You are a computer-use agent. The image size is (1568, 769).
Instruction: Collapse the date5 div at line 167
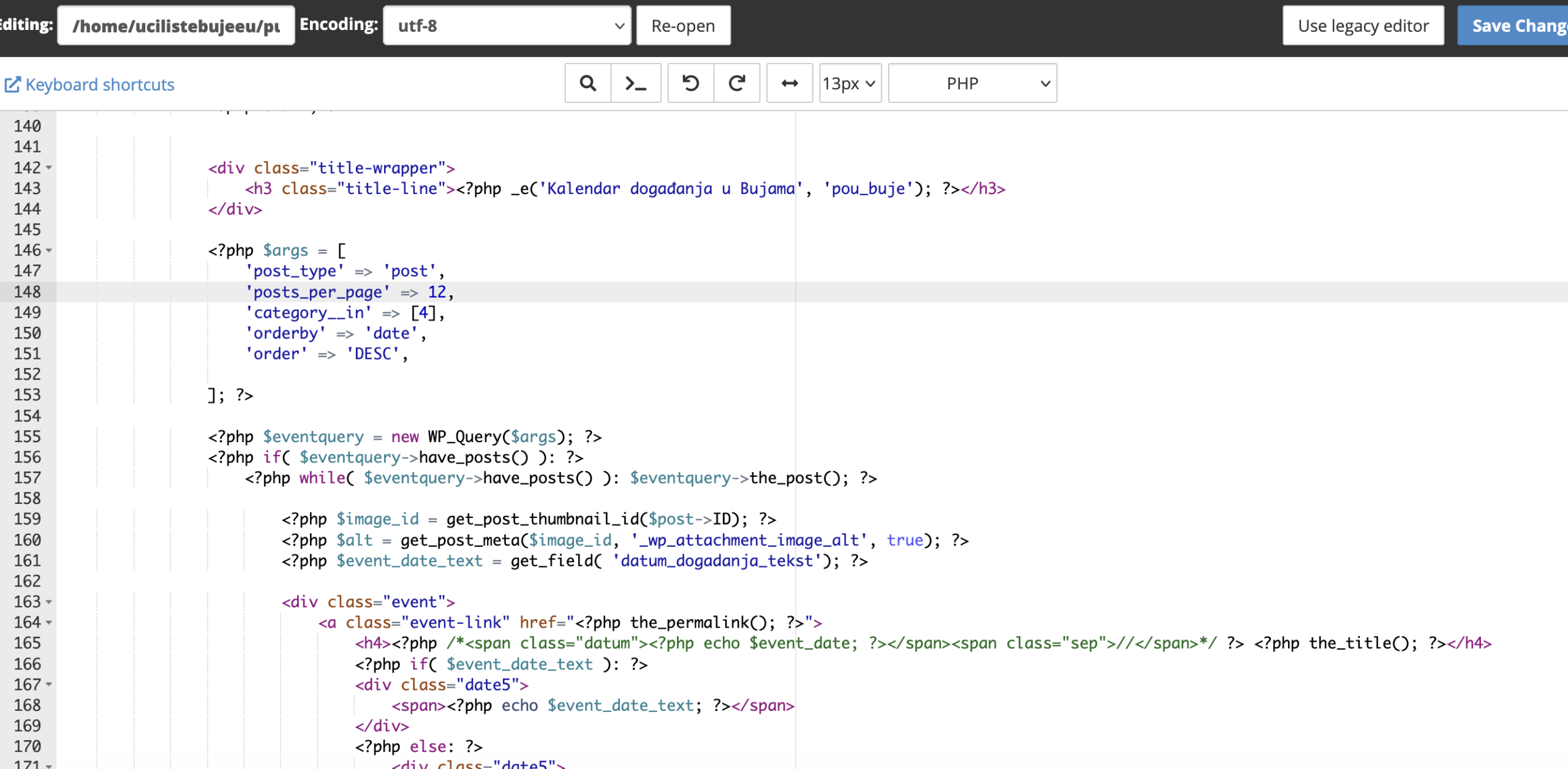(x=49, y=685)
